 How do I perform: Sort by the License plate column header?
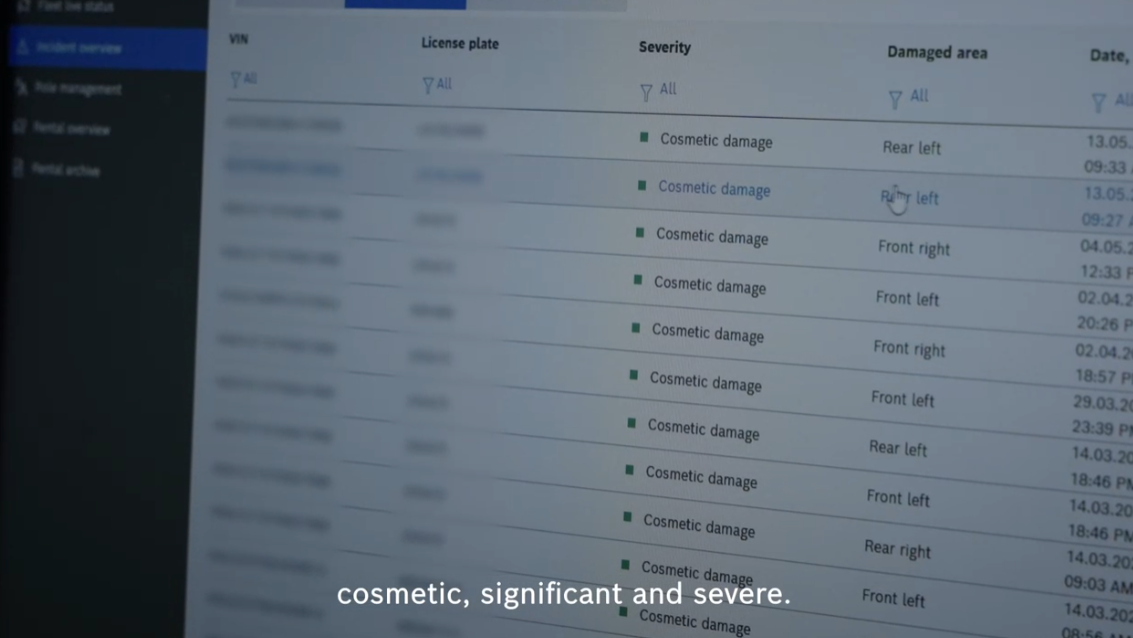[460, 43]
